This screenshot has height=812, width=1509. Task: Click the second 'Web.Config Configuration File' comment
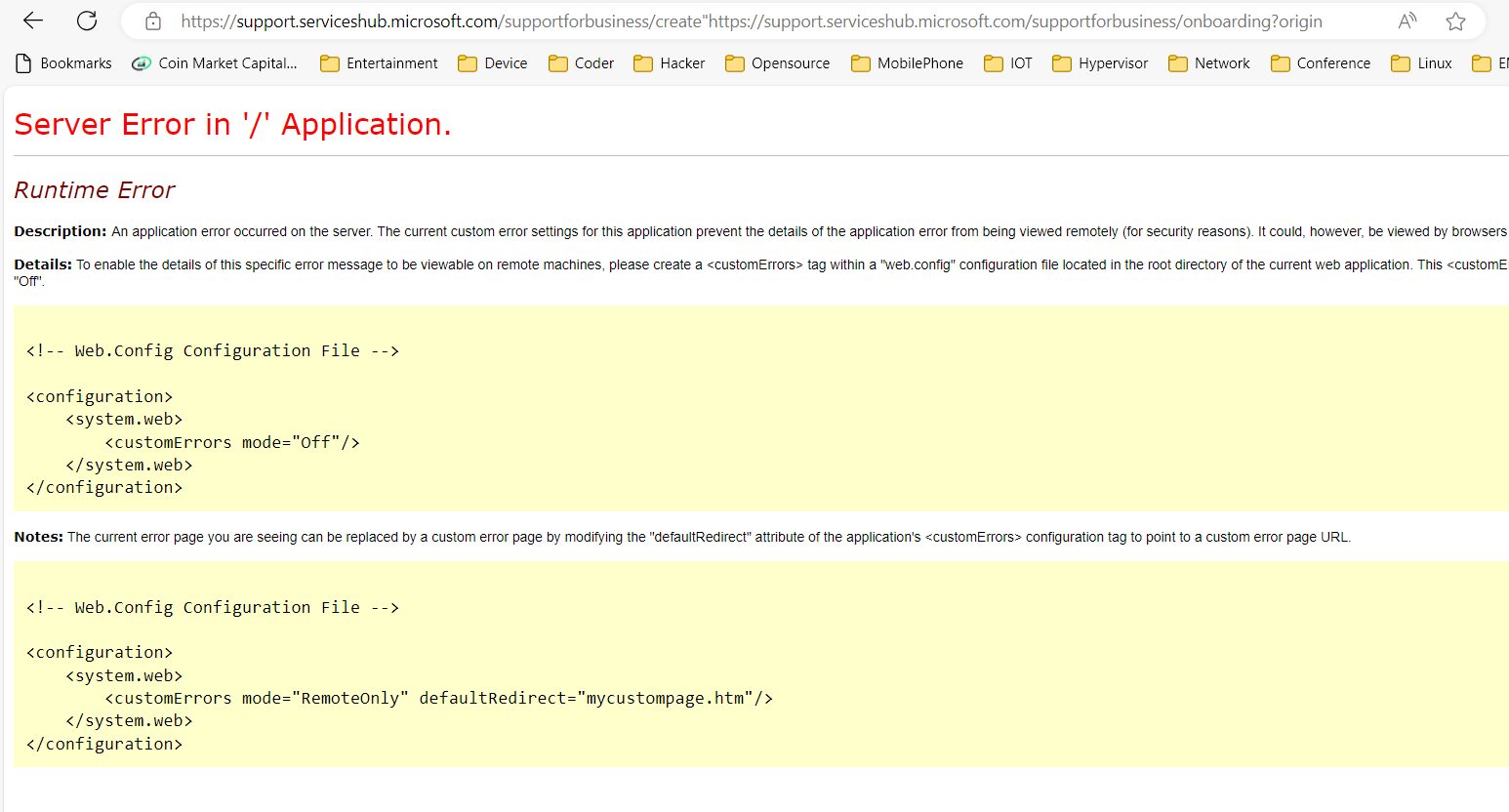click(213, 607)
